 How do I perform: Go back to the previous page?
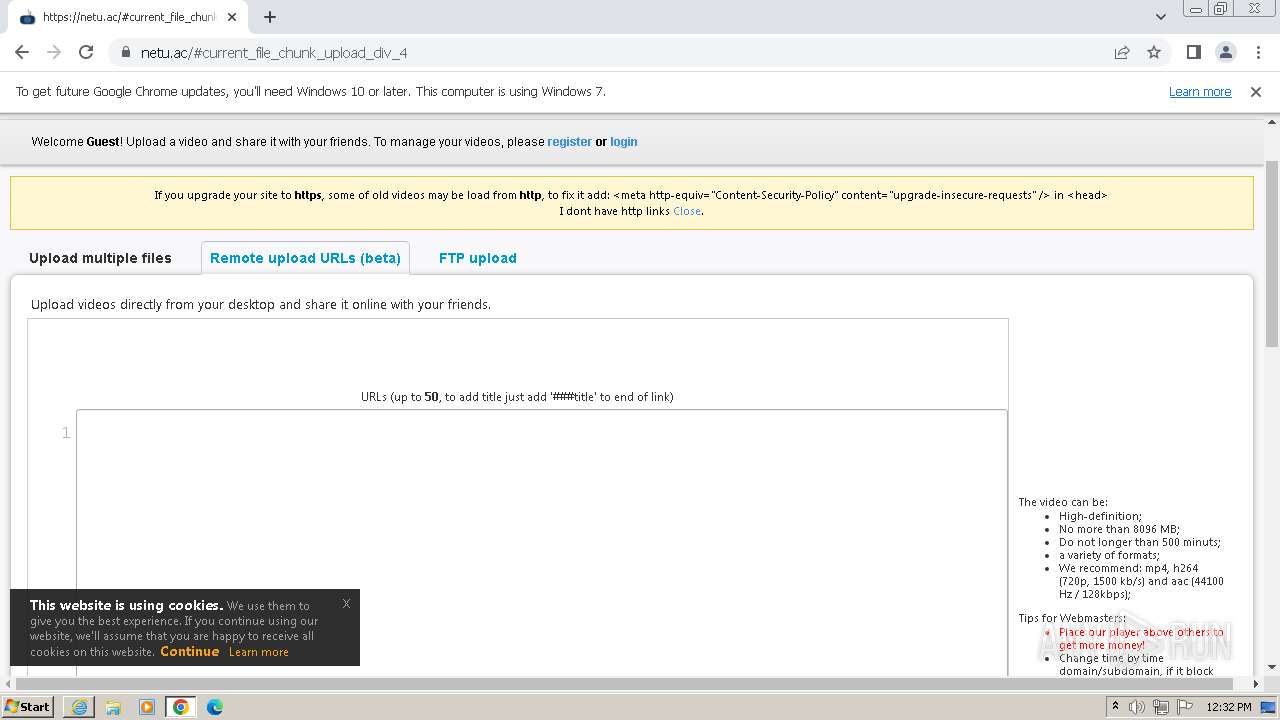22,52
